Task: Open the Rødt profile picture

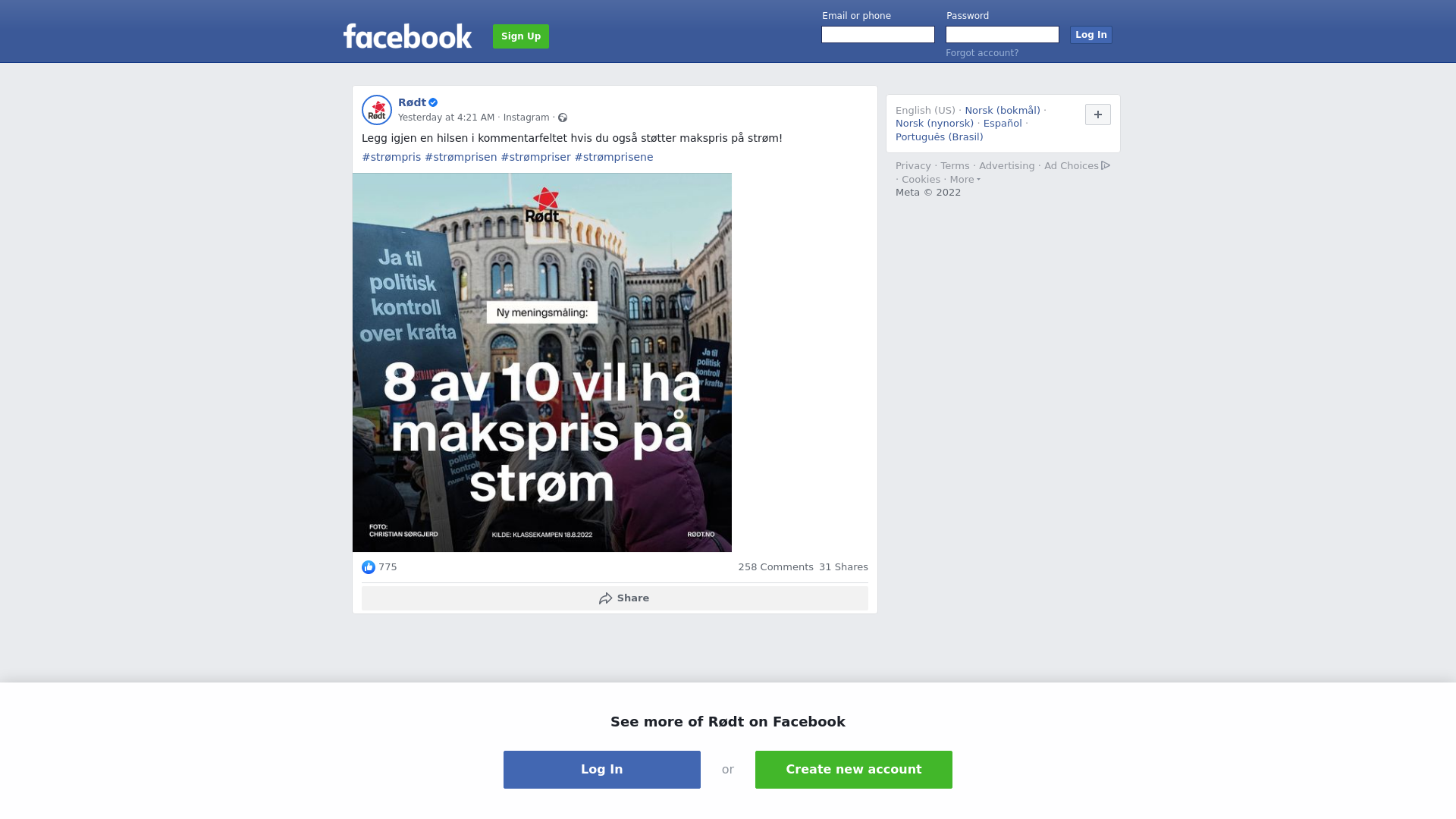Action: coord(377,110)
